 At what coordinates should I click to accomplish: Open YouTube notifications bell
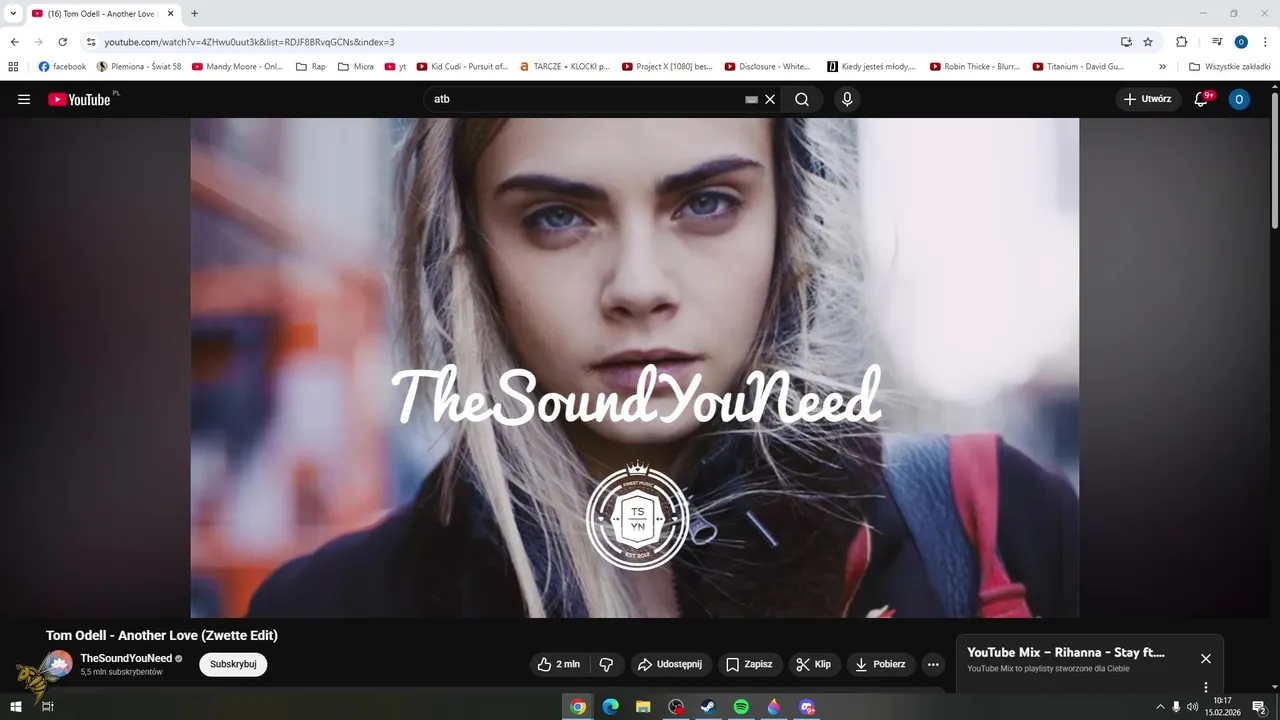click(1202, 99)
